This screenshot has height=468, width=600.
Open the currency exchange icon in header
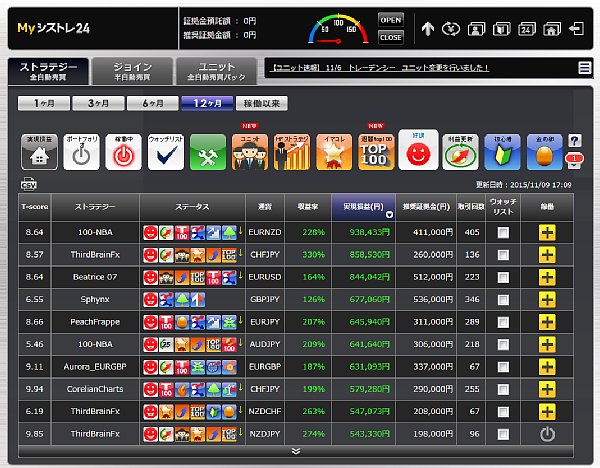coord(451,29)
